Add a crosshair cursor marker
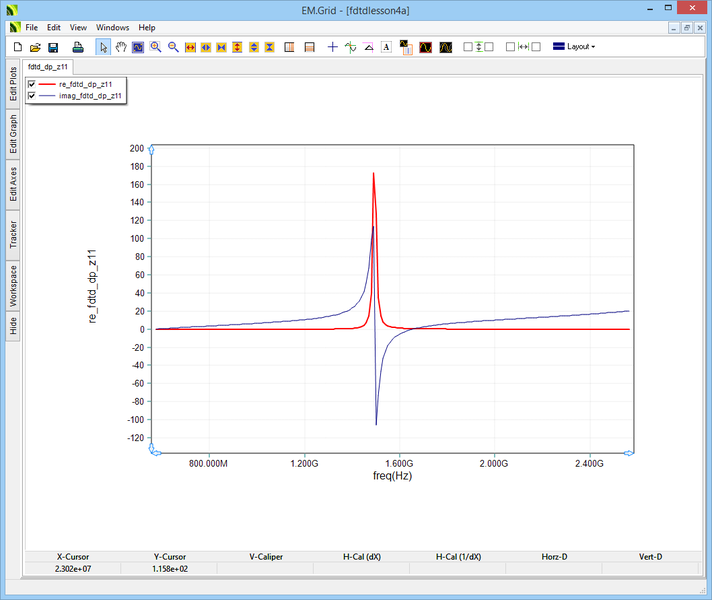 pyautogui.click(x=333, y=47)
